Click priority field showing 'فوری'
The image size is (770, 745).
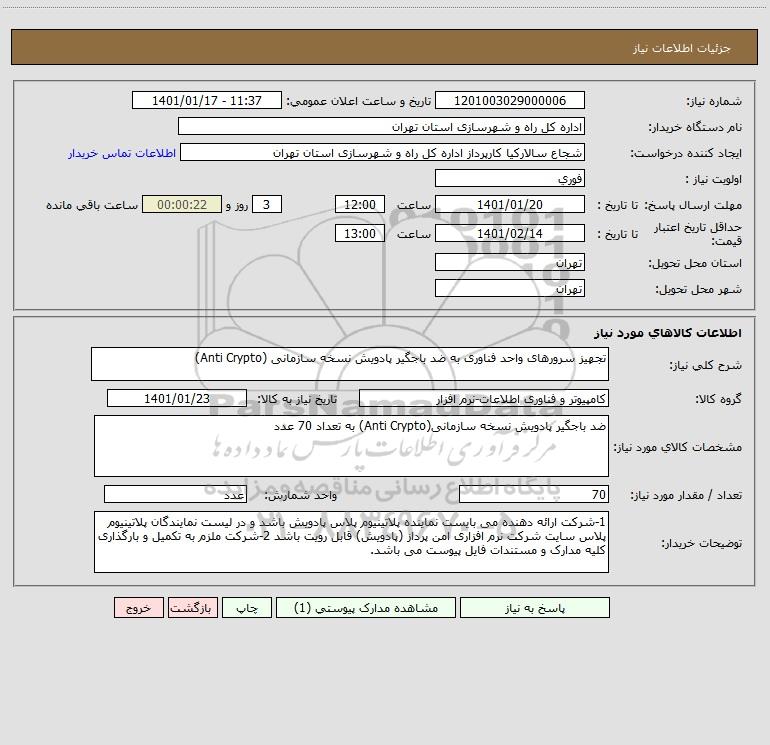point(510,178)
